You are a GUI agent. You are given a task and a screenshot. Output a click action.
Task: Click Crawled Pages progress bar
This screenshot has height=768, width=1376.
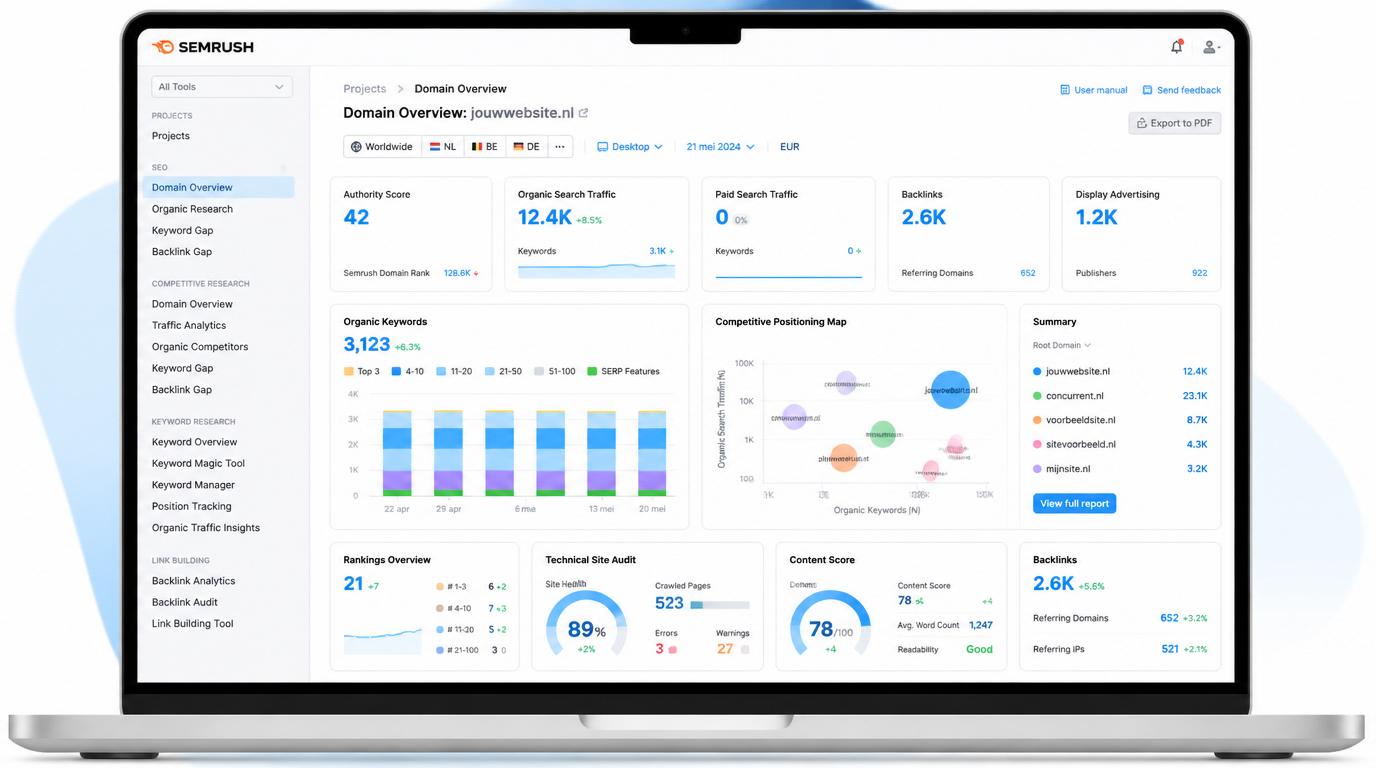(720, 605)
